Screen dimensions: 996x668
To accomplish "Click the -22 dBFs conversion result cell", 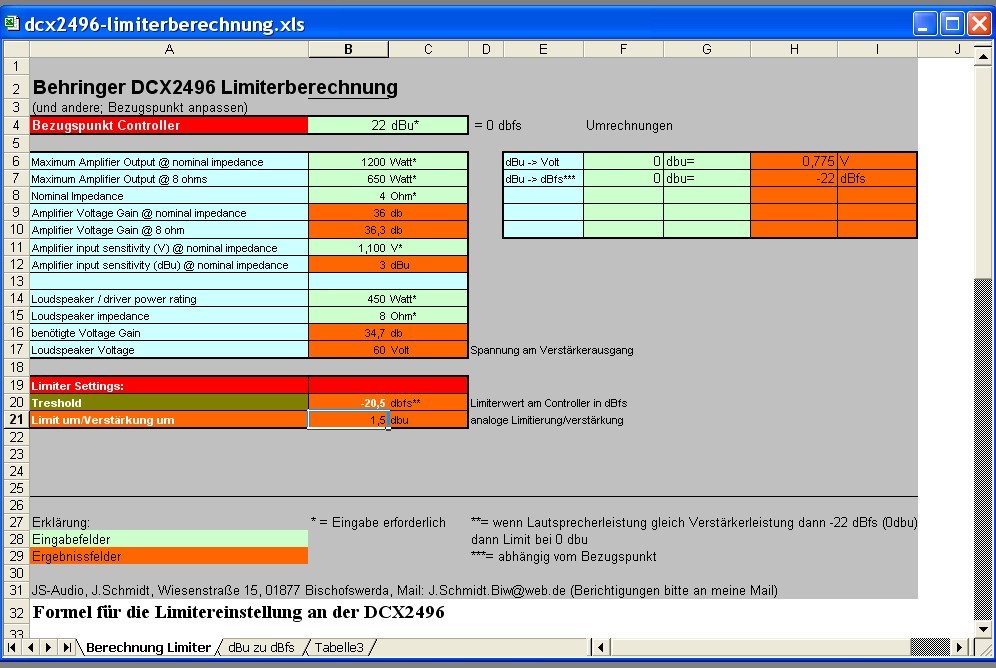I will [x=794, y=178].
